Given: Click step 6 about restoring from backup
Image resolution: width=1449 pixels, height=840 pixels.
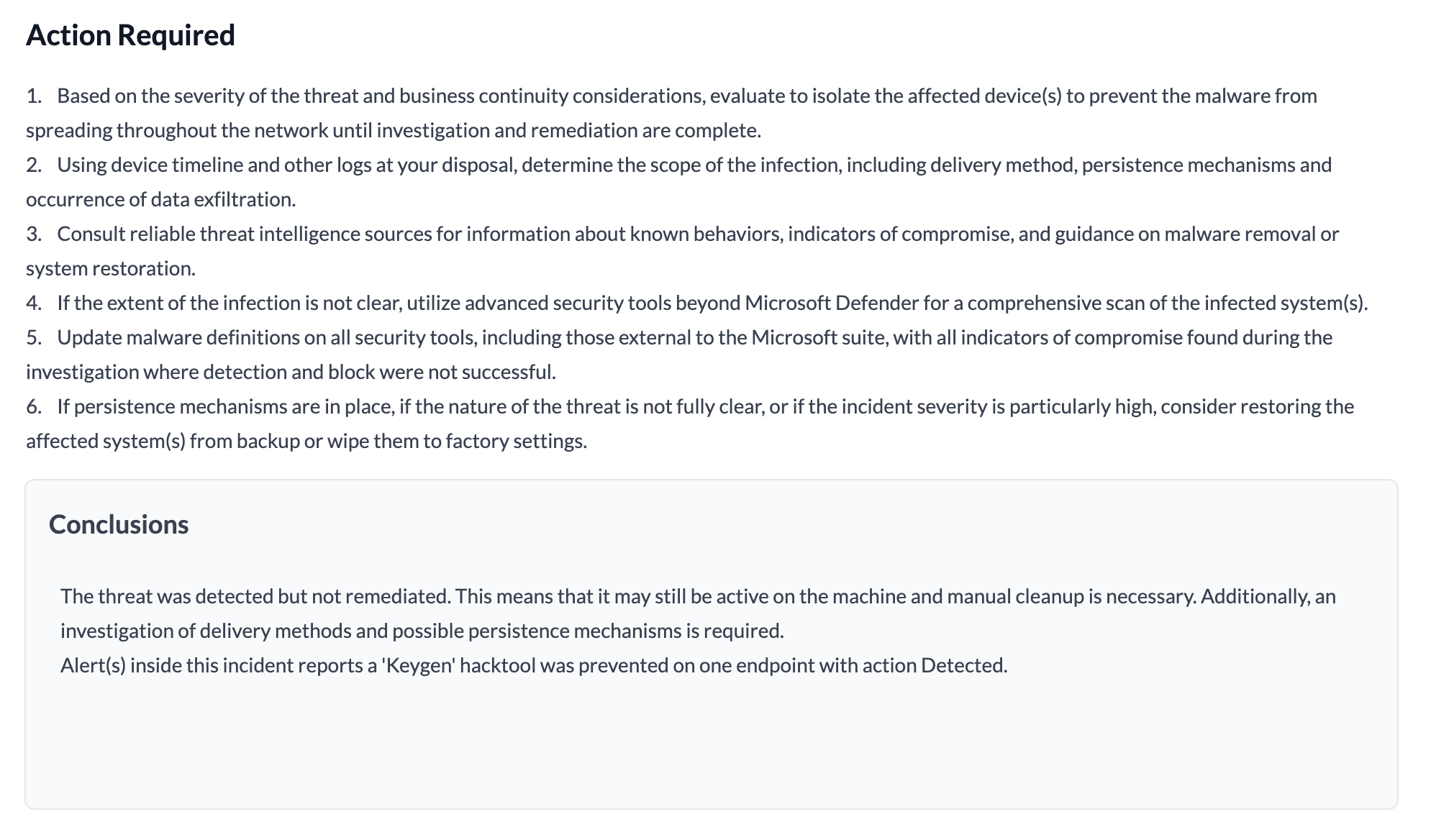Looking at the screenshot, I should pyautogui.click(x=648, y=406).
